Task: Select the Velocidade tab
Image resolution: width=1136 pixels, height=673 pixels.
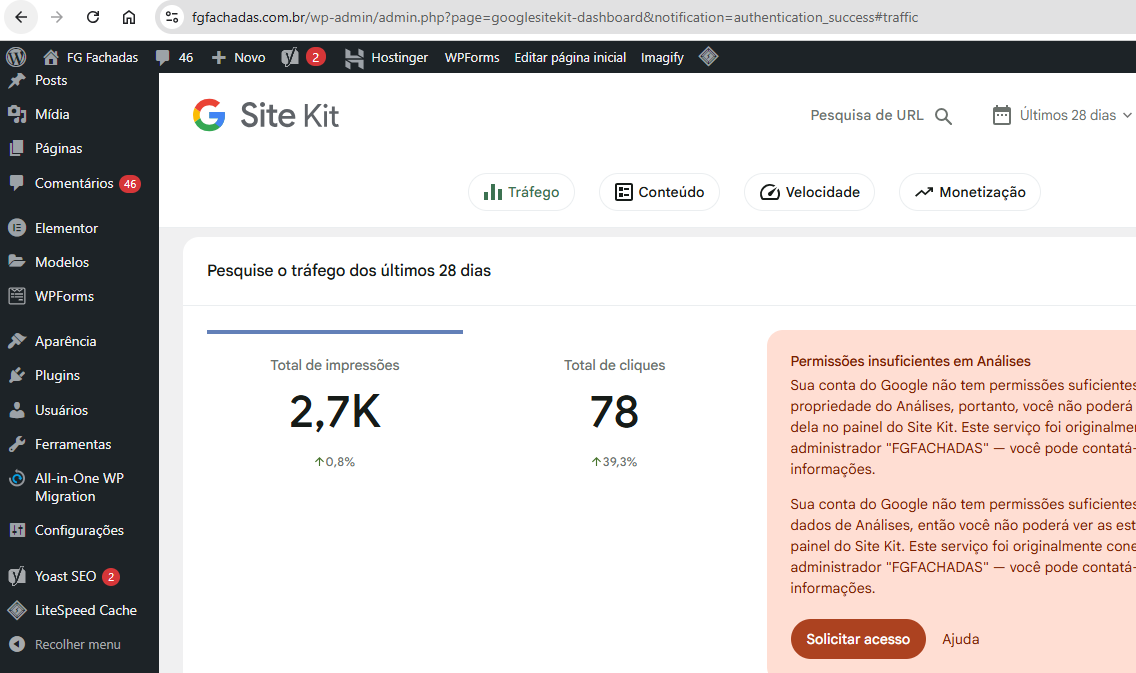Action: point(809,192)
